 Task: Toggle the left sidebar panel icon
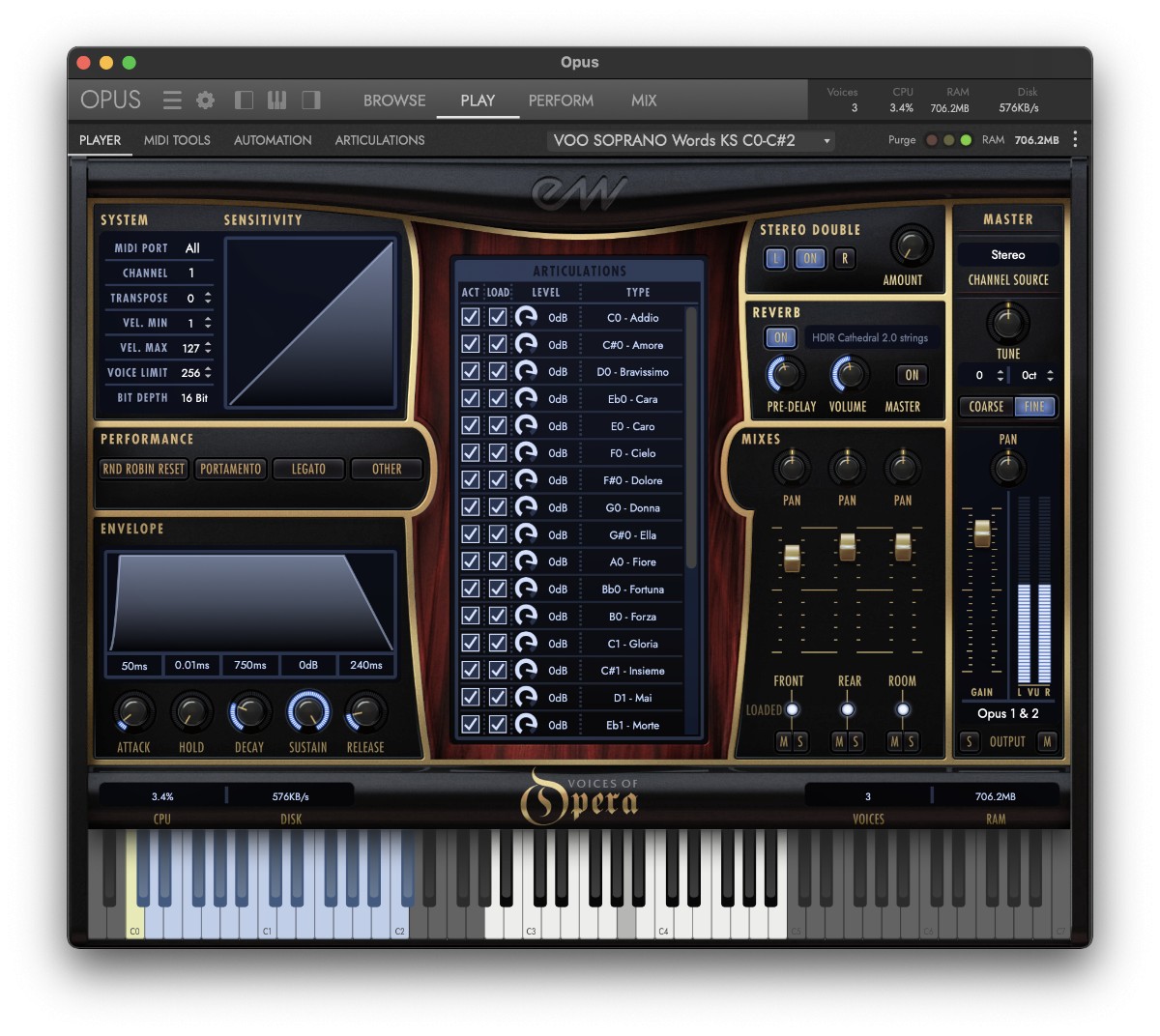[244, 100]
